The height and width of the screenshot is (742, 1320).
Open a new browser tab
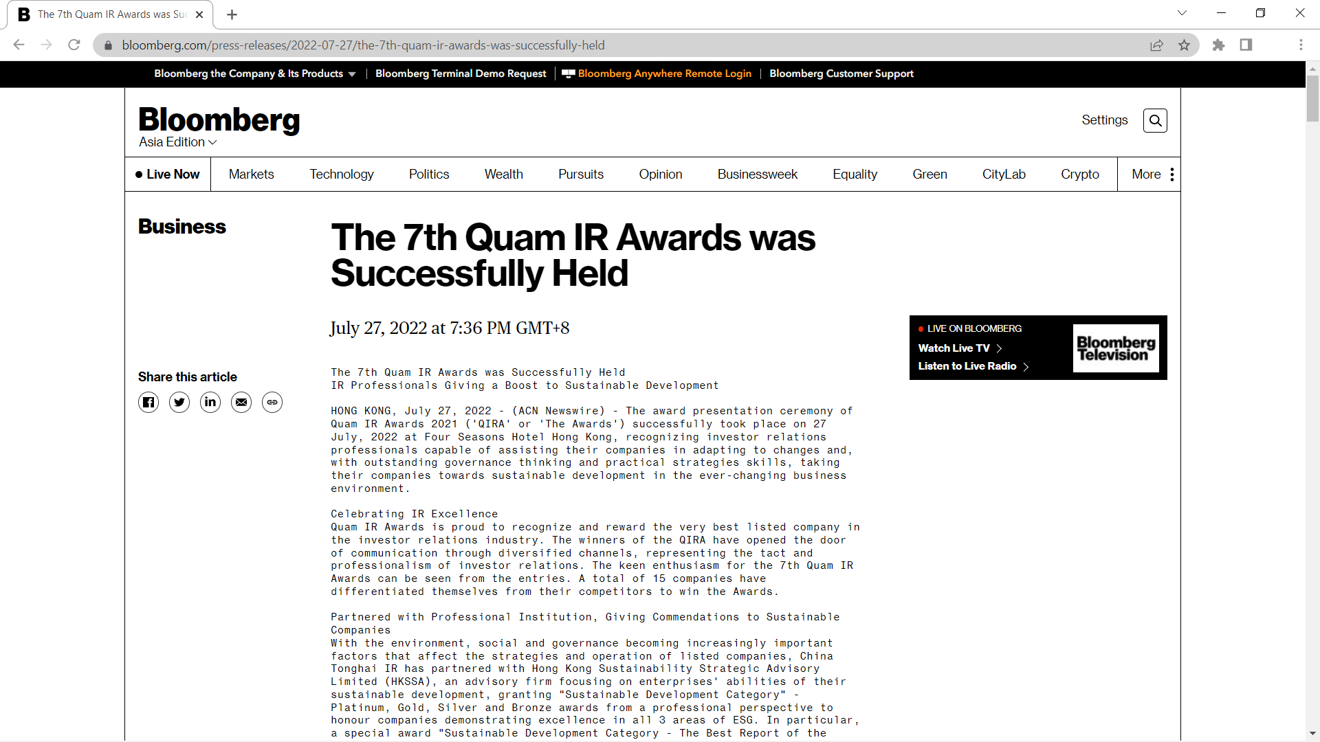[232, 15]
